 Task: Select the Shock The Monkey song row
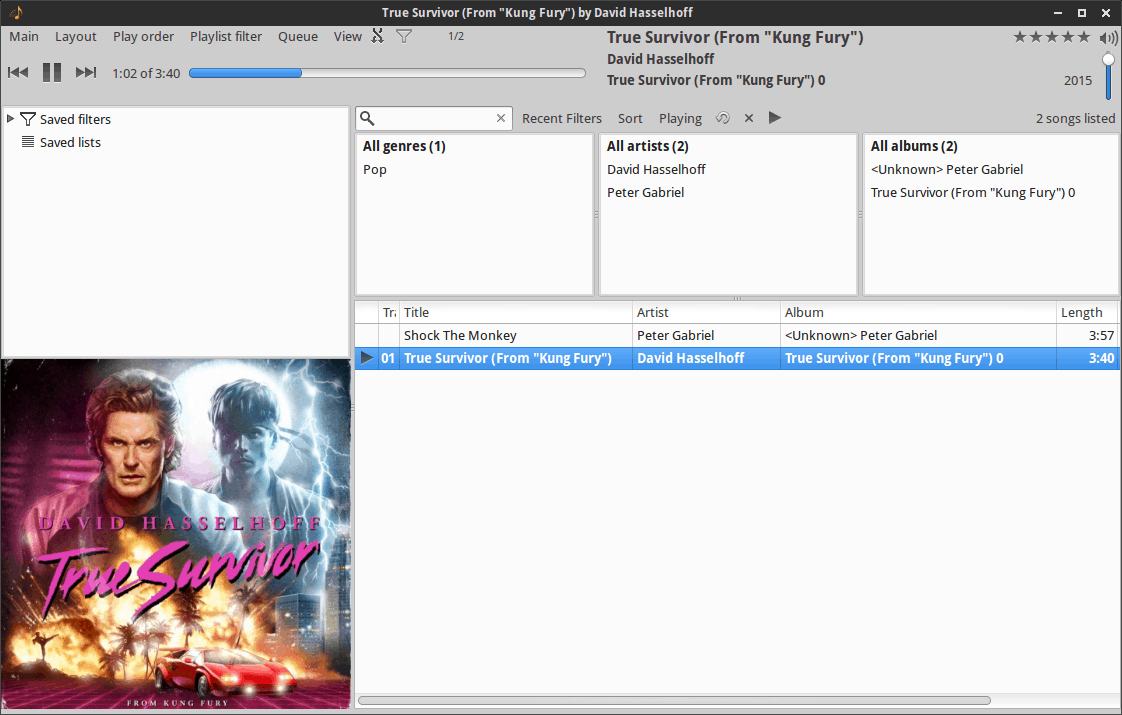click(x=736, y=335)
